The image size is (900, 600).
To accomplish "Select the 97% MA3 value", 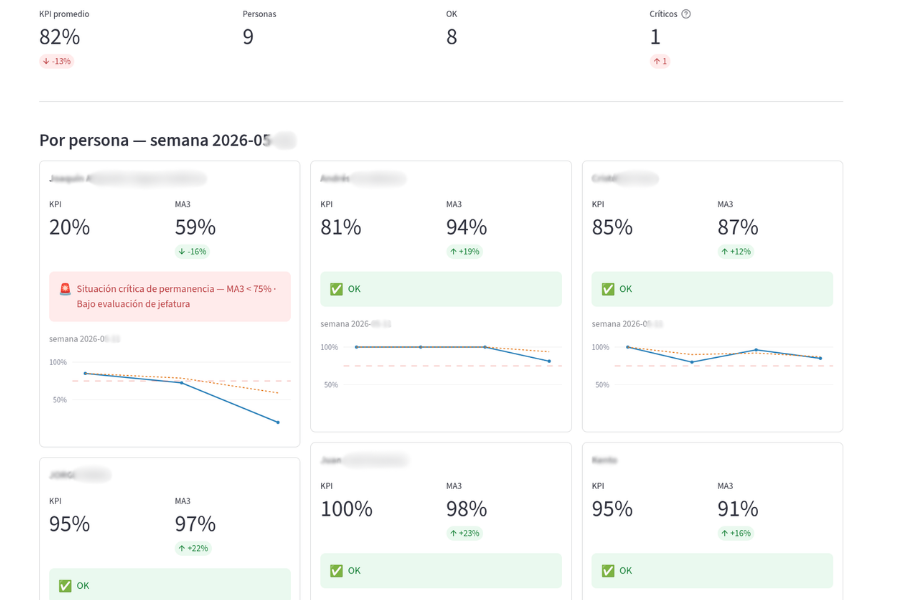I will pyautogui.click(x=195, y=524).
